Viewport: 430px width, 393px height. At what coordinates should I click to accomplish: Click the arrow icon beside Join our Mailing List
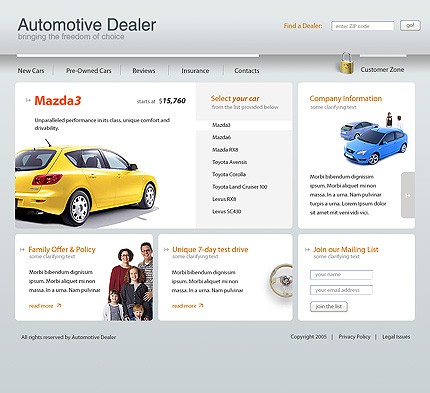[x=307, y=249]
